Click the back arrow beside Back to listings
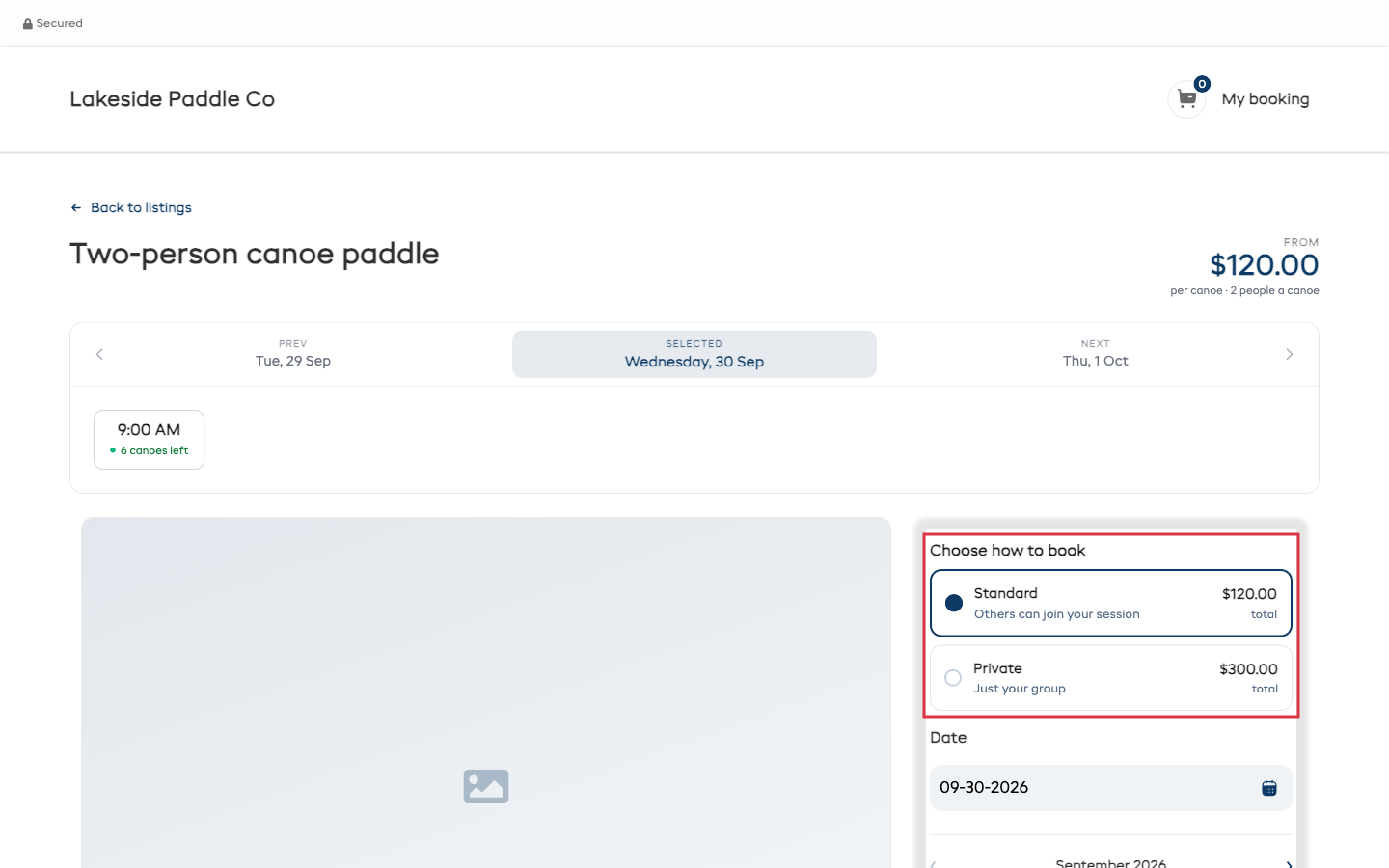The image size is (1389, 868). pyautogui.click(x=76, y=208)
